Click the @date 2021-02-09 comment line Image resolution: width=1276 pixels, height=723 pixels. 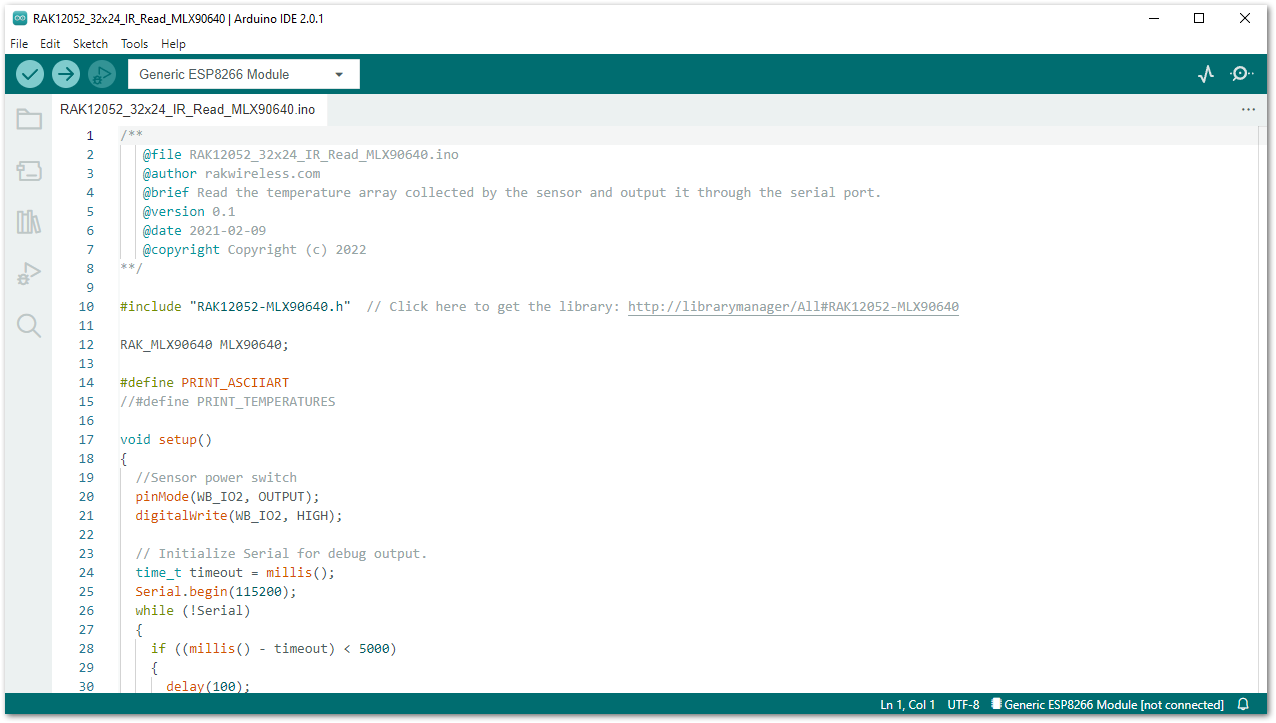tap(204, 231)
